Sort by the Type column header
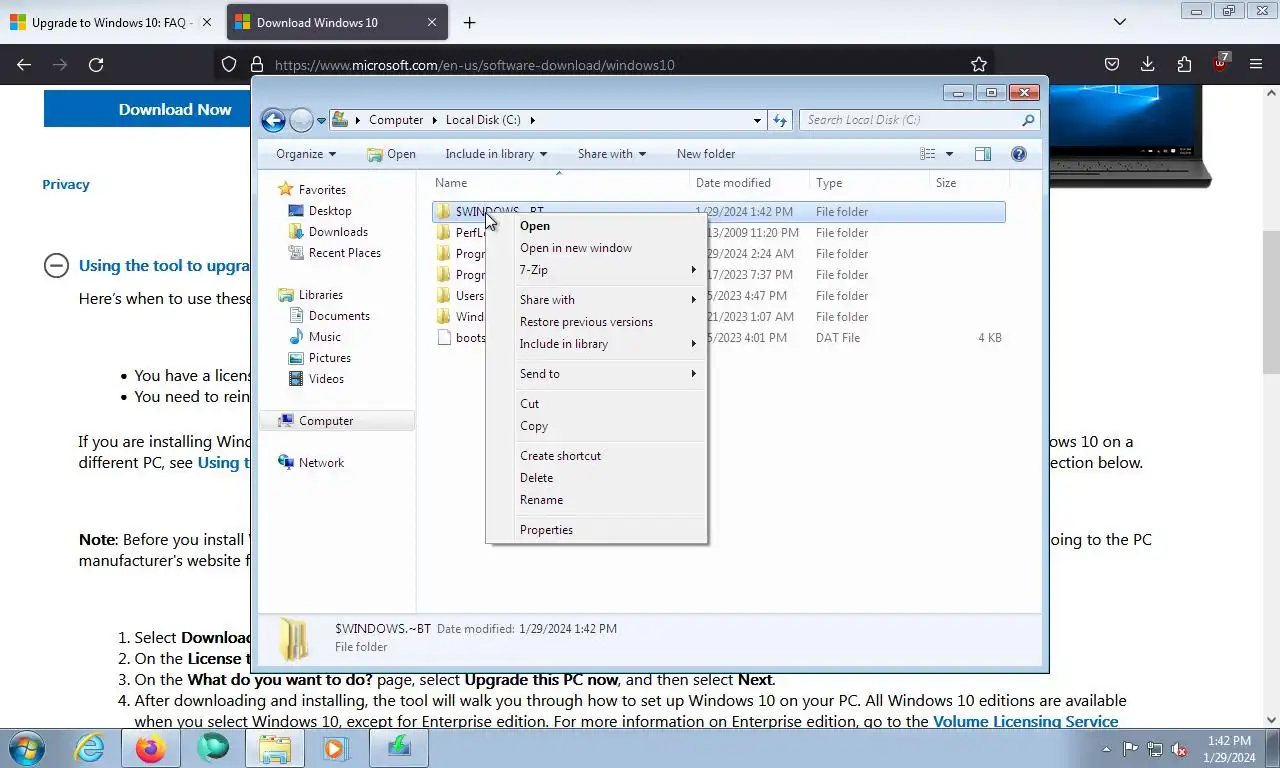 [869, 183]
